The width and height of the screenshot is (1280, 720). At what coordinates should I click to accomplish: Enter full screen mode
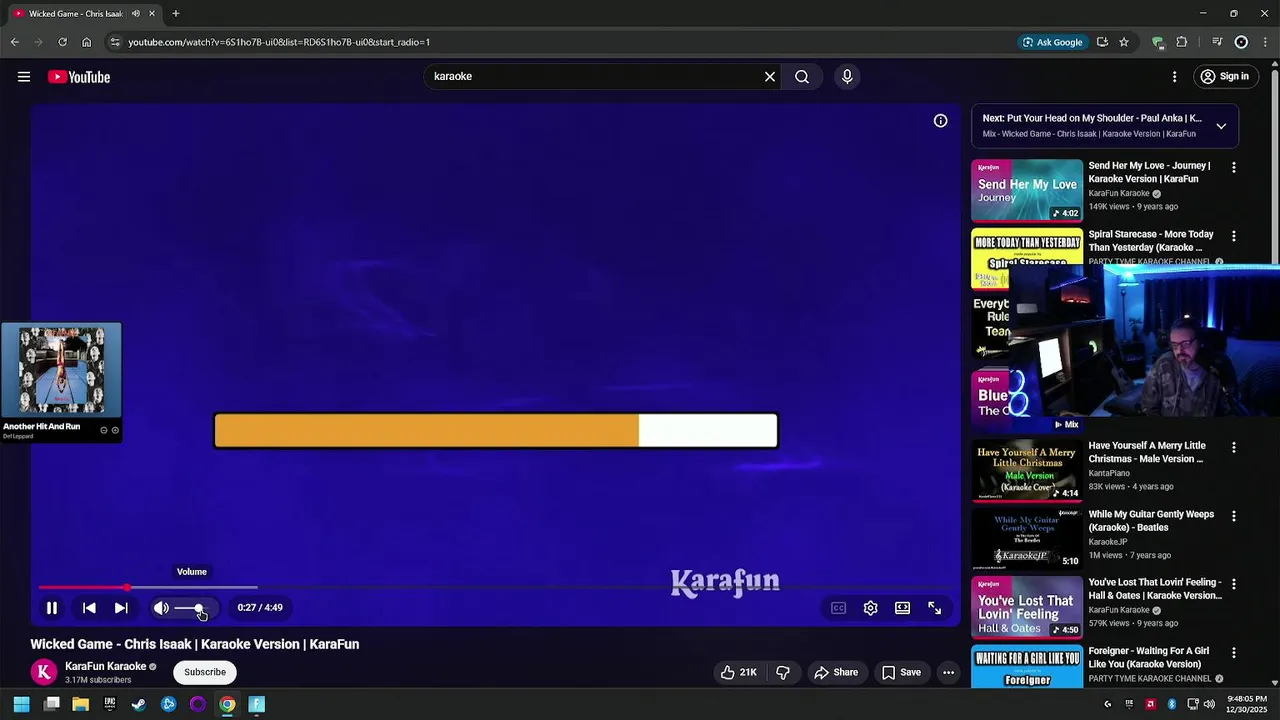click(934, 608)
